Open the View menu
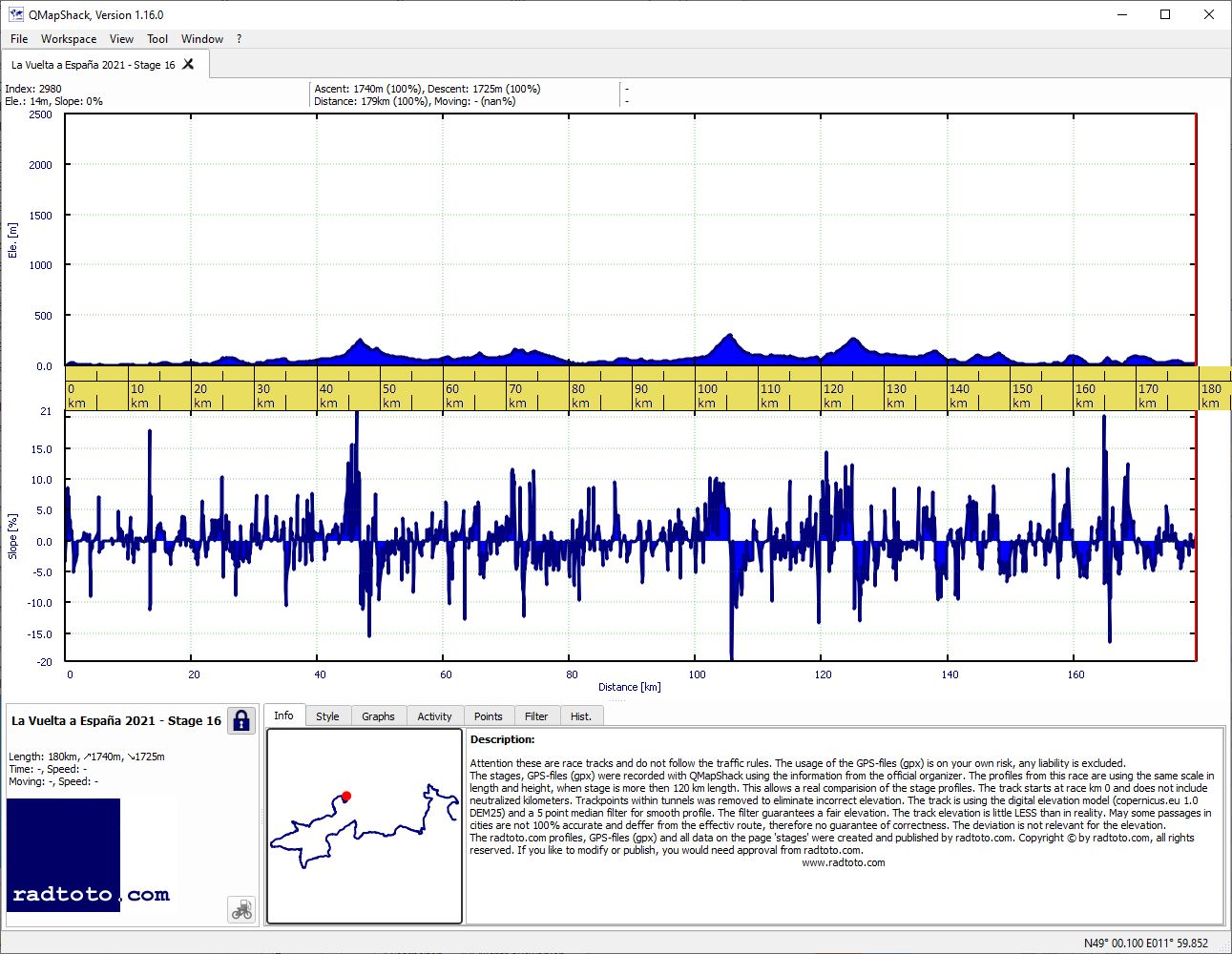 (121, 39)
